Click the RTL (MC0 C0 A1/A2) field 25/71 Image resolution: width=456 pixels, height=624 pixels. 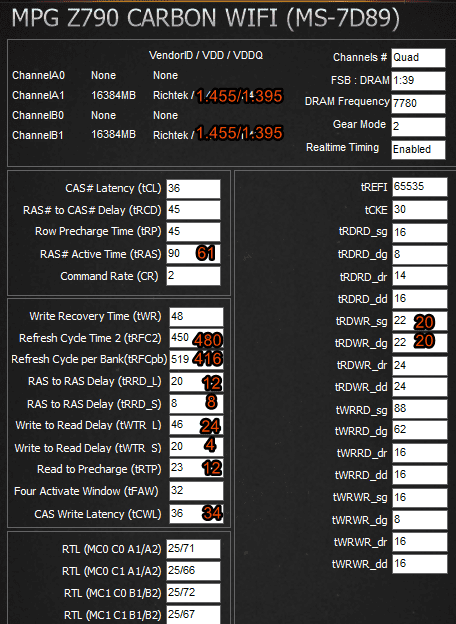193,549
